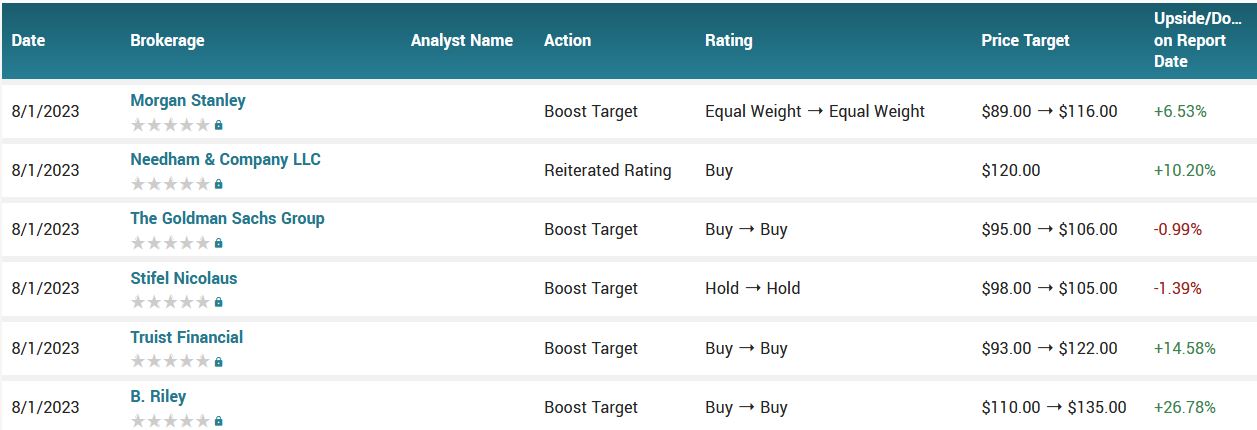
Task: Sort table by the Date column header
Action: tap(29, 41)
